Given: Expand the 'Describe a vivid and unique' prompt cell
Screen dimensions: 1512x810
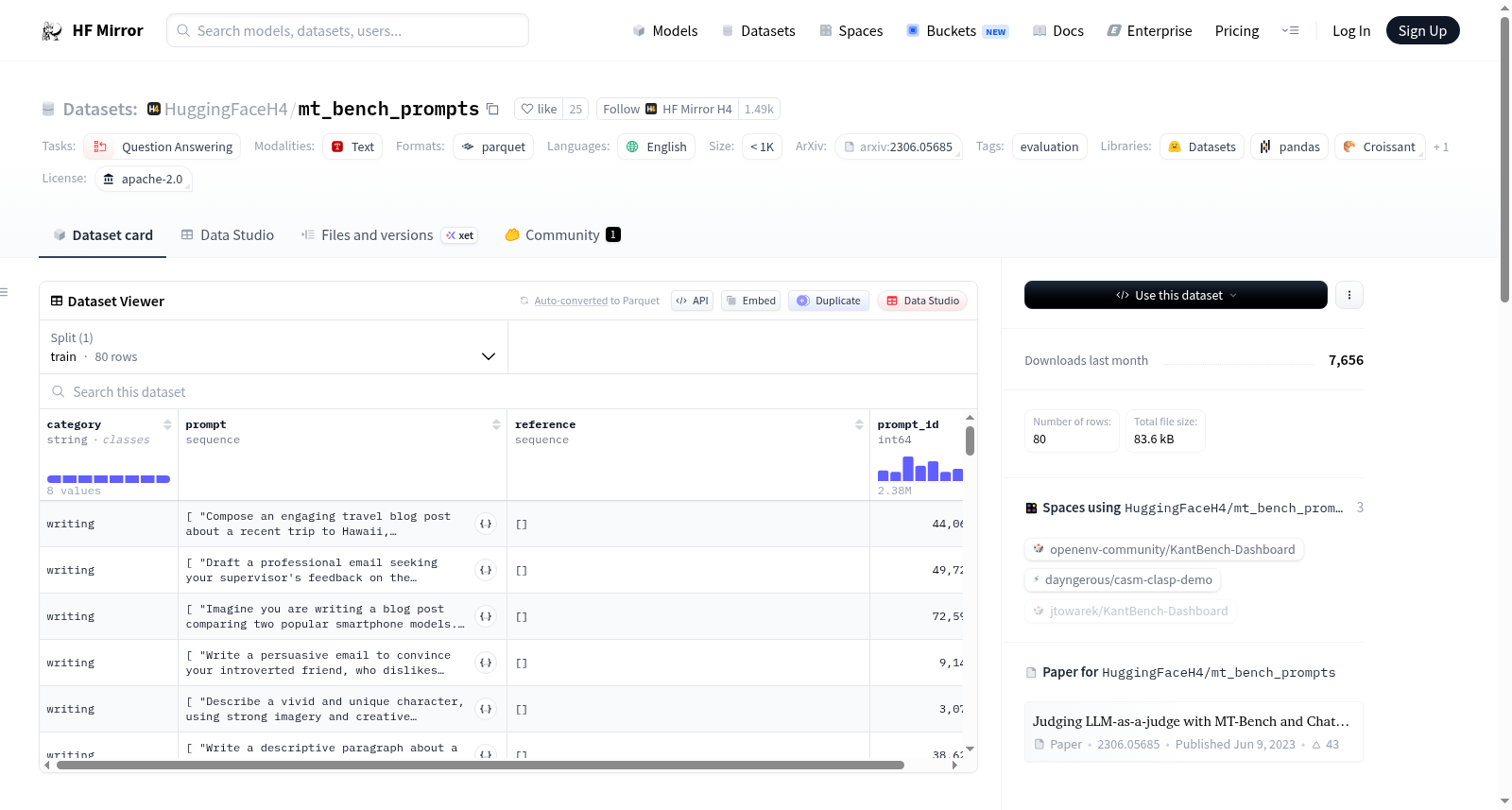Looking at the screenshot, I should click(486, 709).
